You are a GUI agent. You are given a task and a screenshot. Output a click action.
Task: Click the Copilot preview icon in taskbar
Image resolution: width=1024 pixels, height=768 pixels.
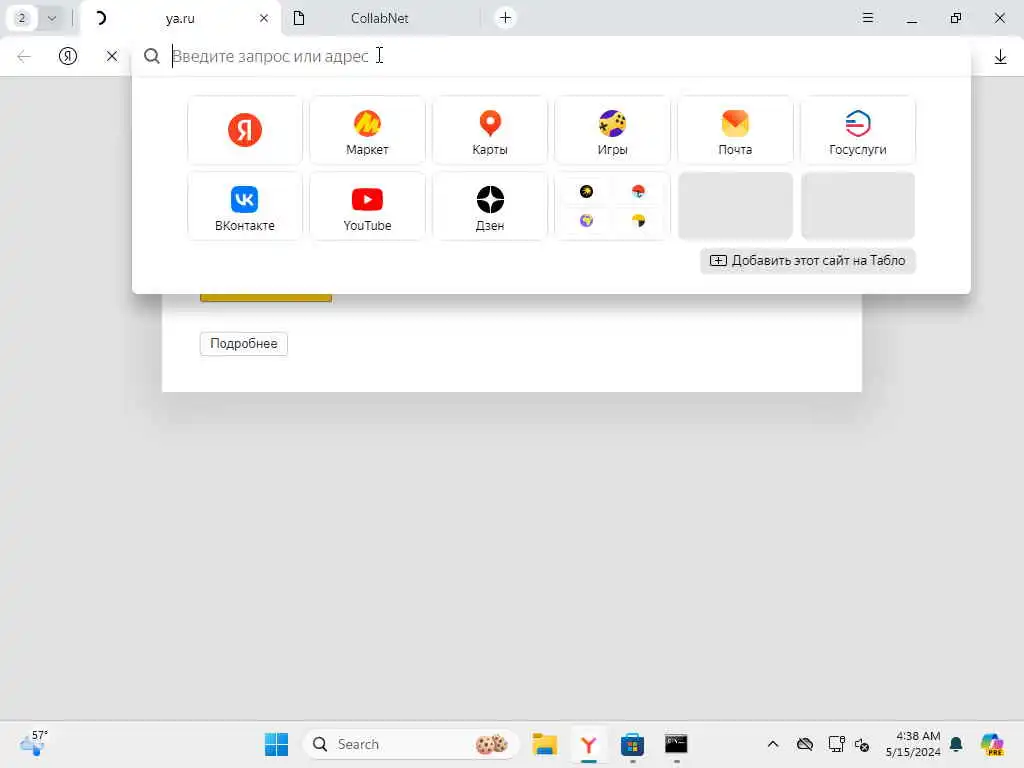click(992, 744)
